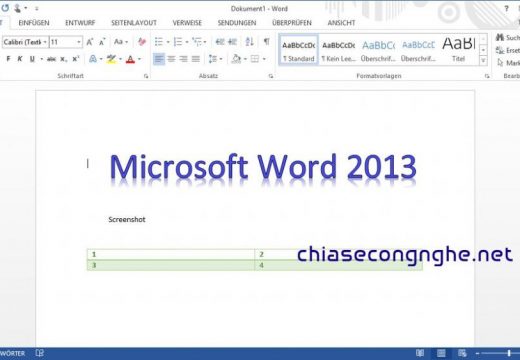The height and width of the screenshot is (360, 520).
Task: Apply the Standard style
Action: pos(298,50)
